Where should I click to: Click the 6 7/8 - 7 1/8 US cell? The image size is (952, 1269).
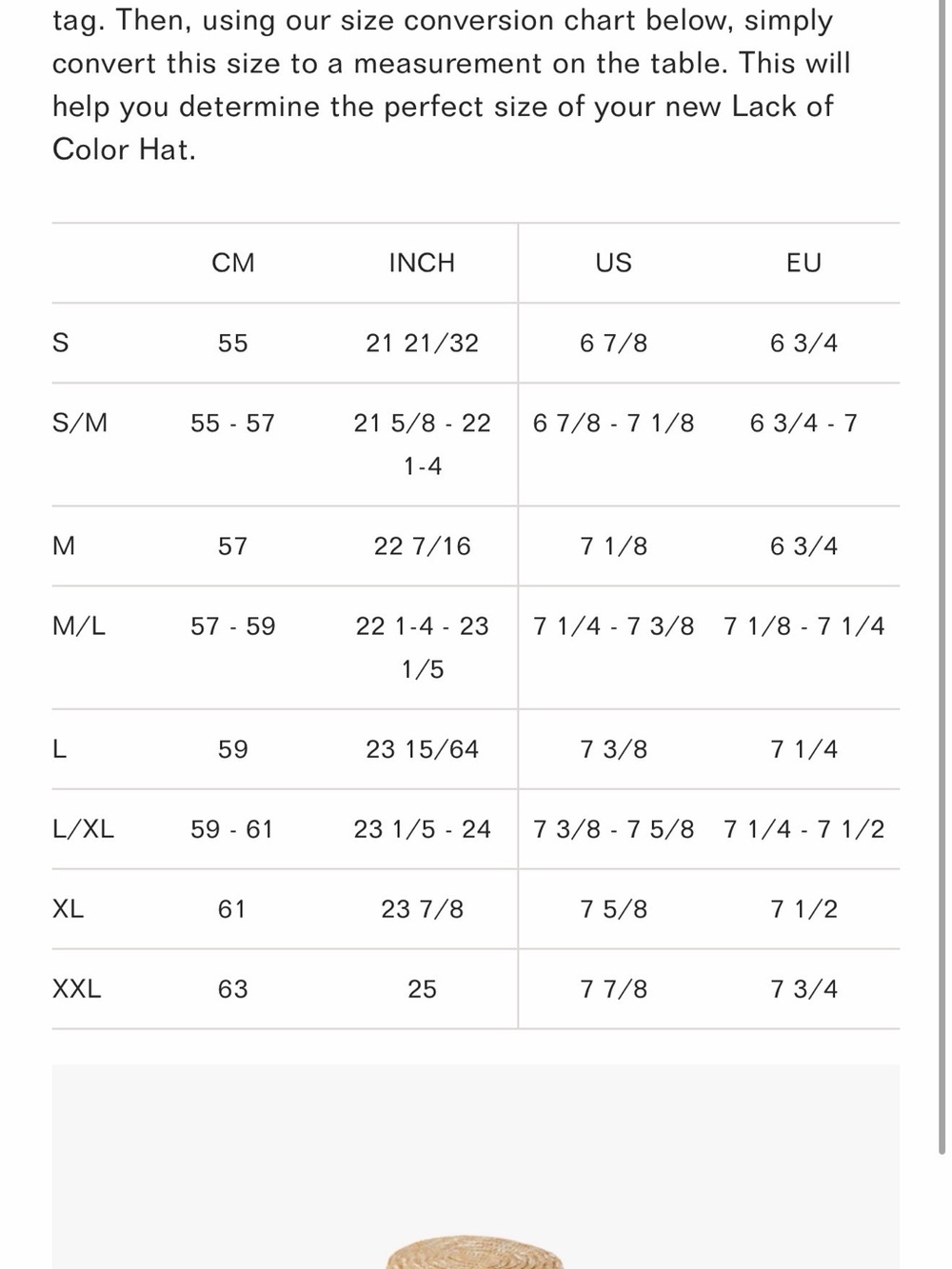614,423
